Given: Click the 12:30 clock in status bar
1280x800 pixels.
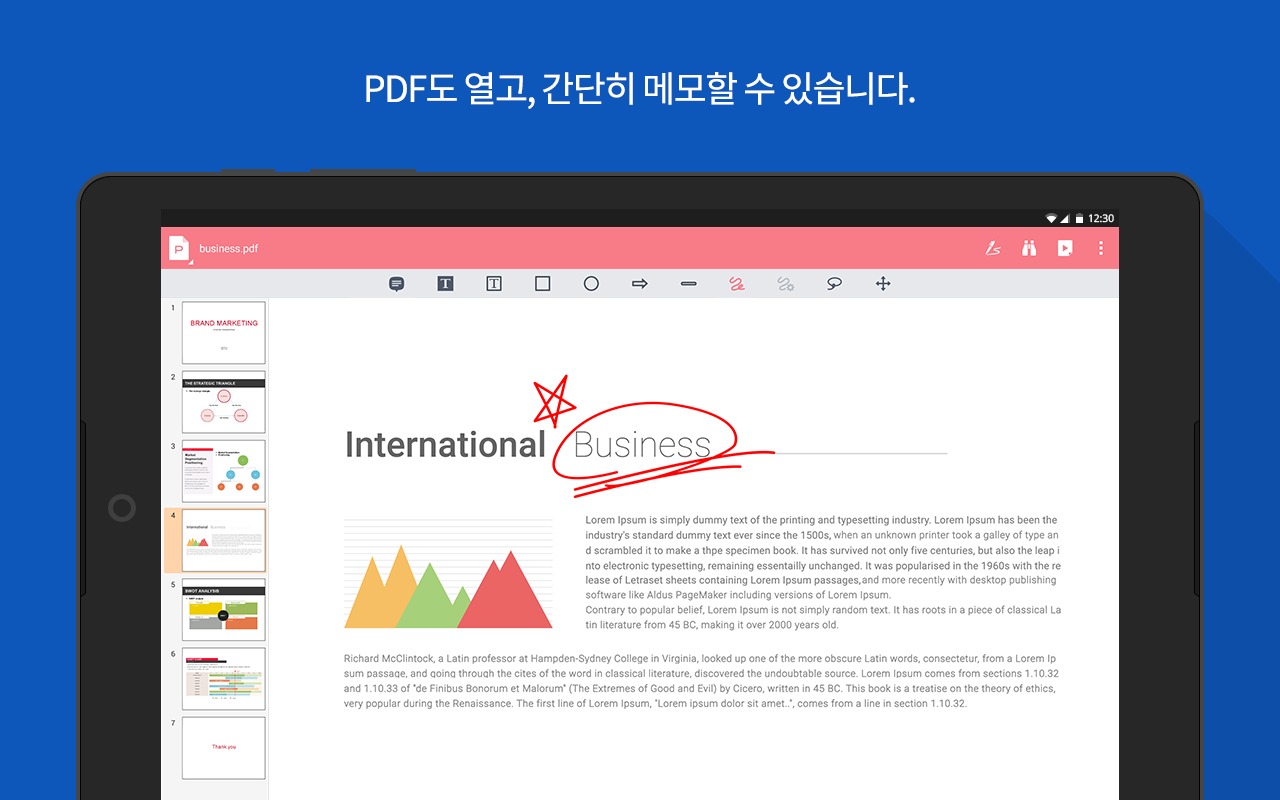Looking at the screenshot, I should pos(1101,218).
